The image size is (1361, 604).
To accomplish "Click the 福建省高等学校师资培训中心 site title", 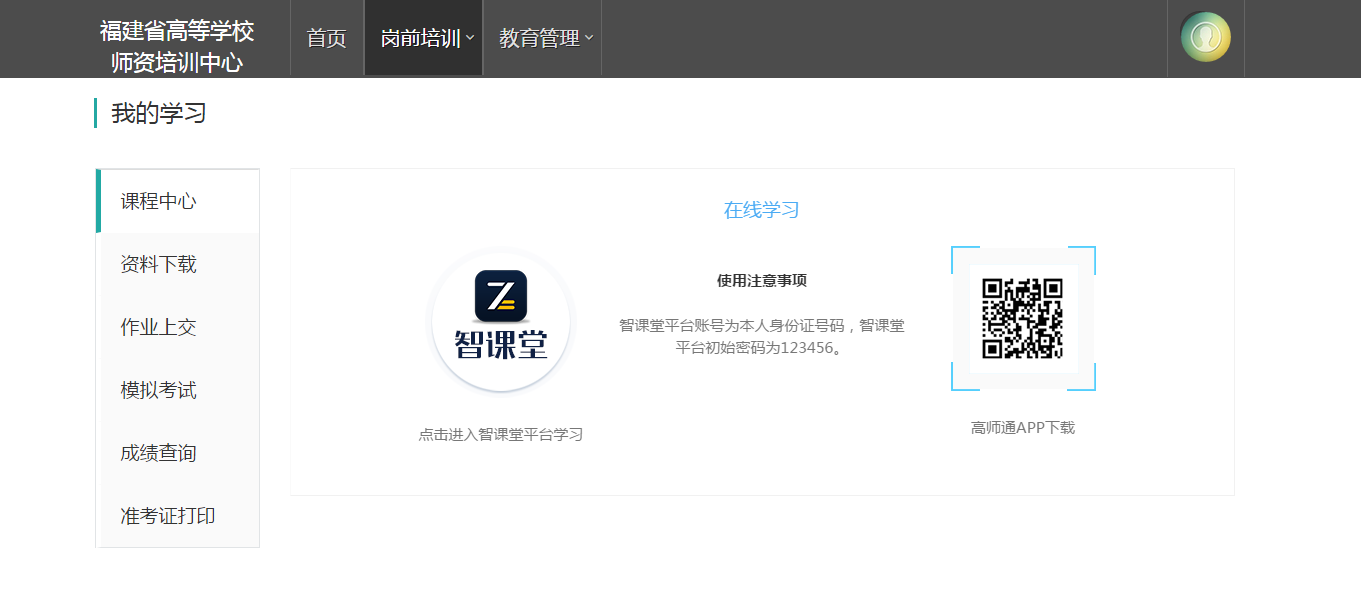I will (x=177, y=46).
